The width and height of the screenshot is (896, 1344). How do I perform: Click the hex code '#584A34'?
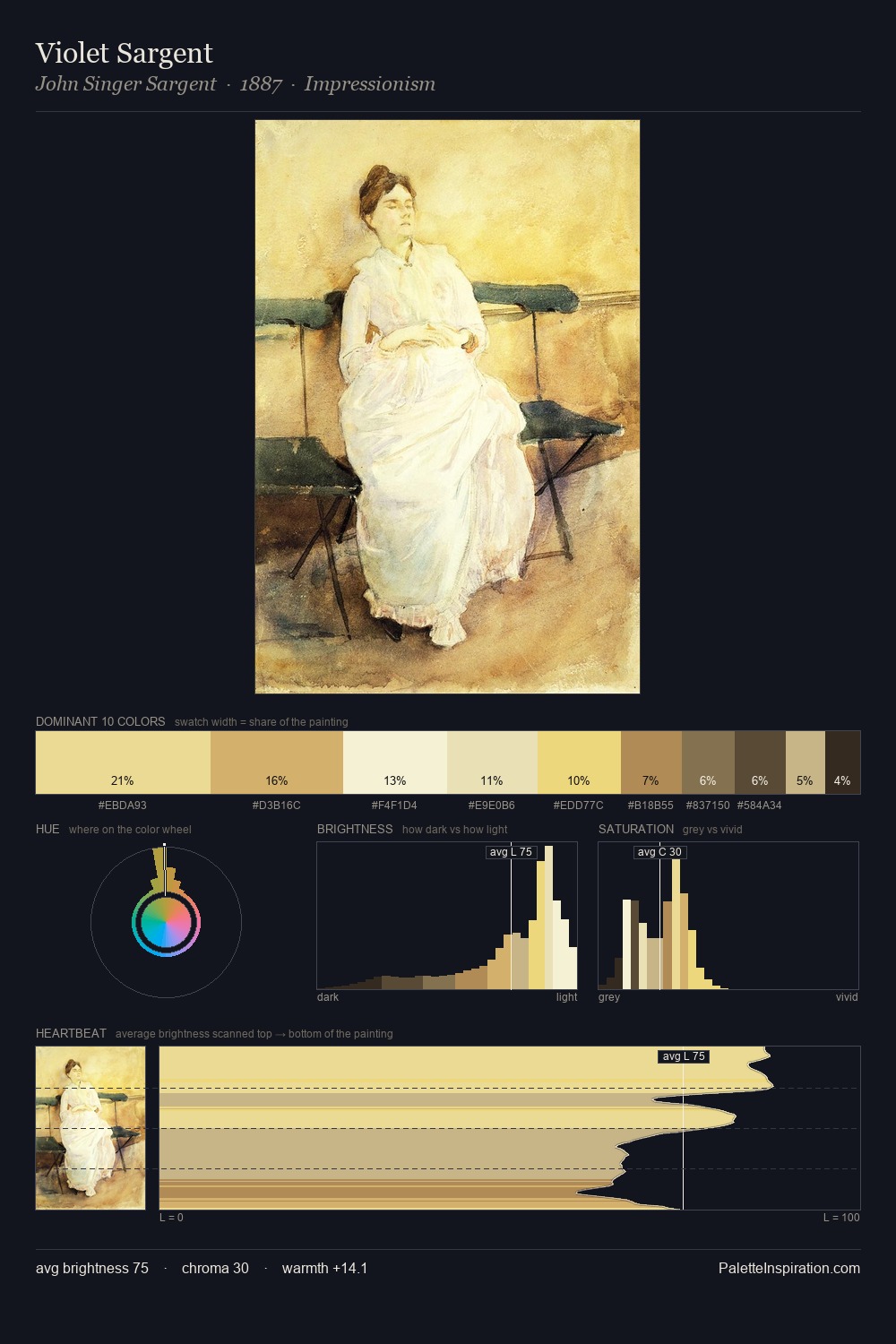(760, 806)
